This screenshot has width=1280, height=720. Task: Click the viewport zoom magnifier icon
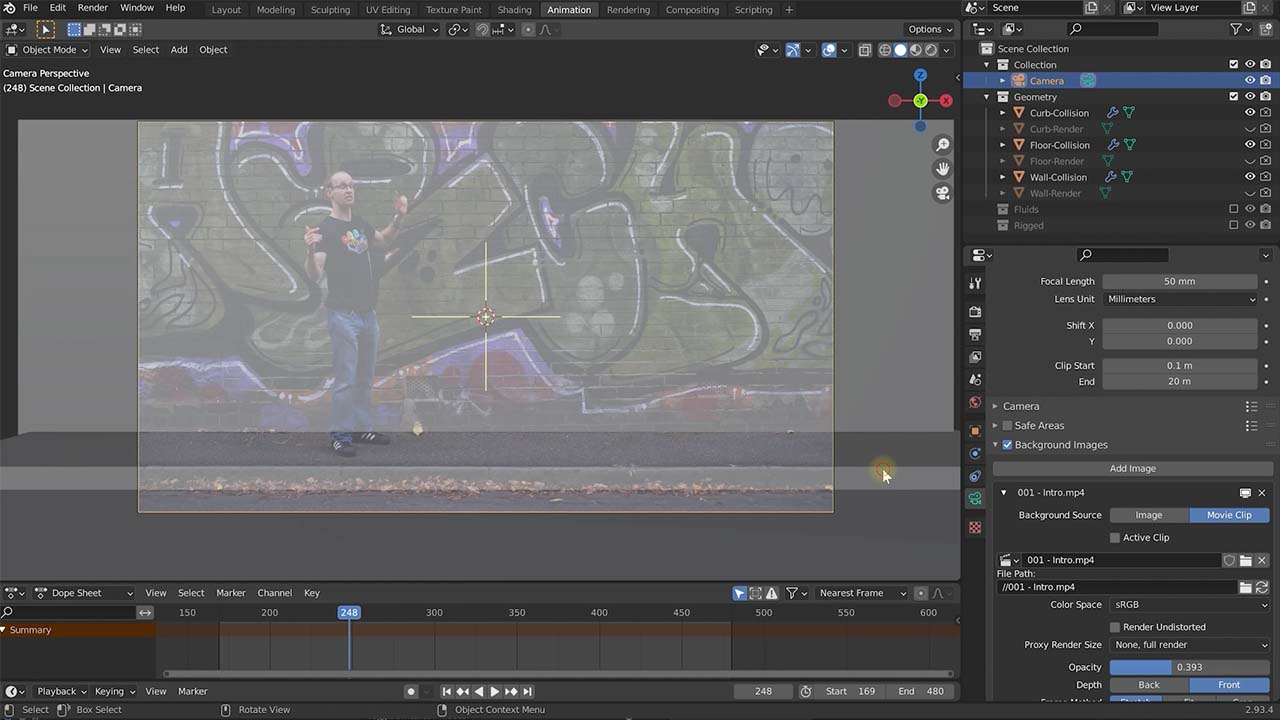(x=942, y=144)
